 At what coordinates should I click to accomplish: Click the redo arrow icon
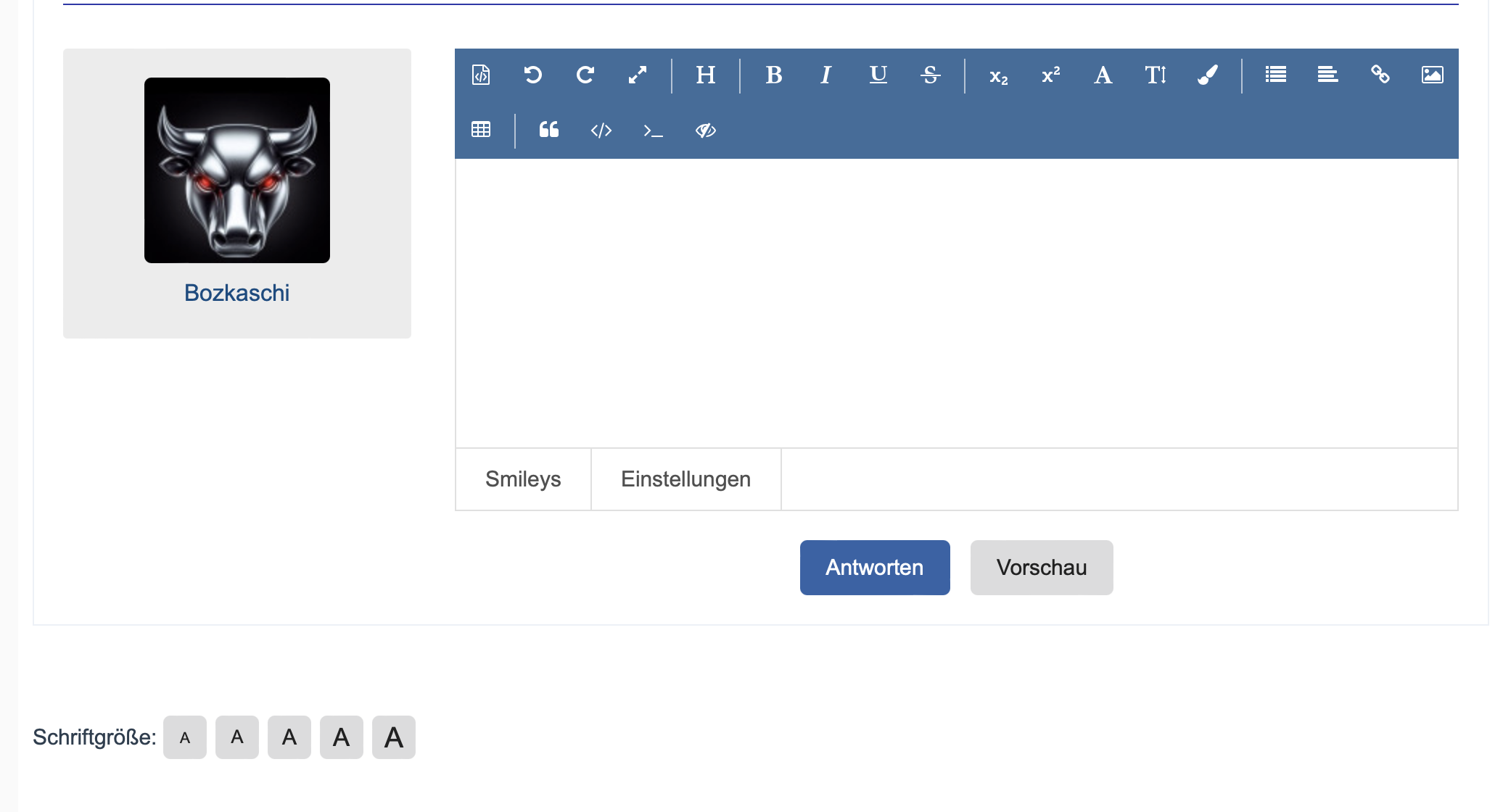click(585, 75)
